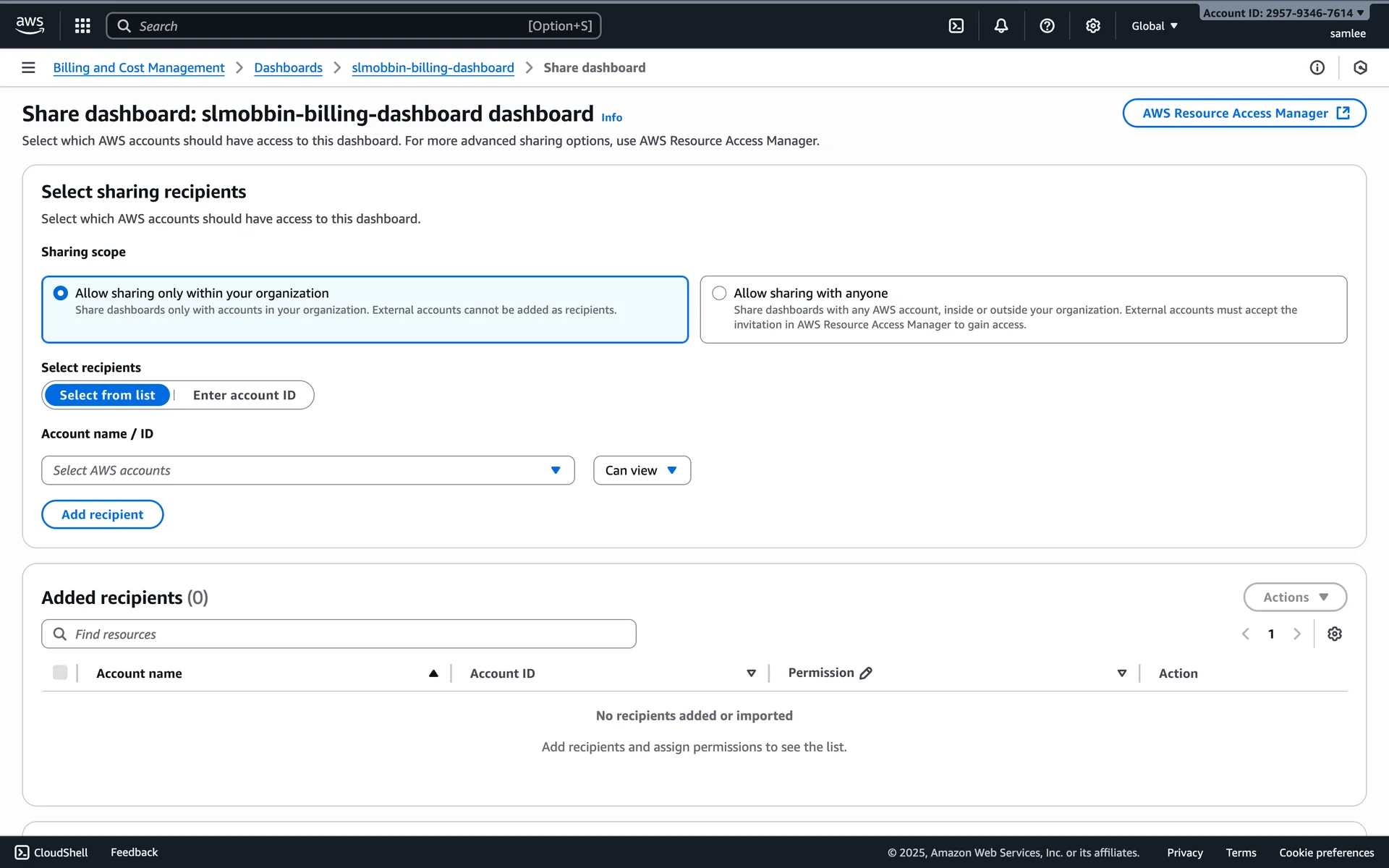Select Allow sharing with anyone option
The image size is (1389, 868).
click(x=719, y=293)
